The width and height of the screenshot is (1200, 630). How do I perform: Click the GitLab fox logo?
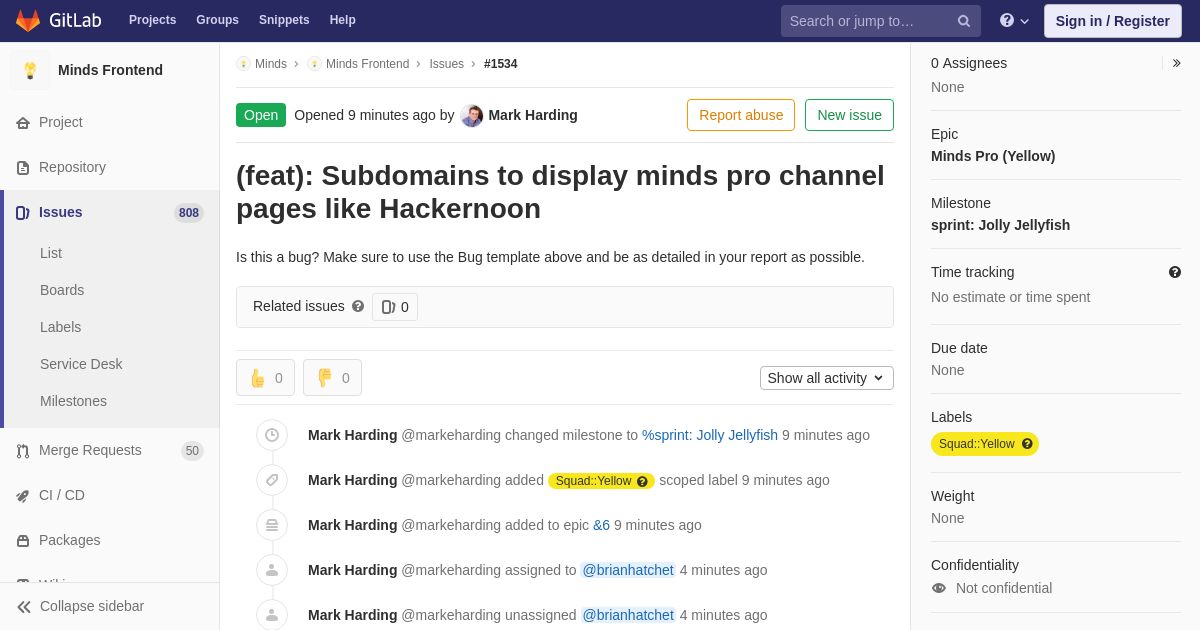click(x=28, y=20)
